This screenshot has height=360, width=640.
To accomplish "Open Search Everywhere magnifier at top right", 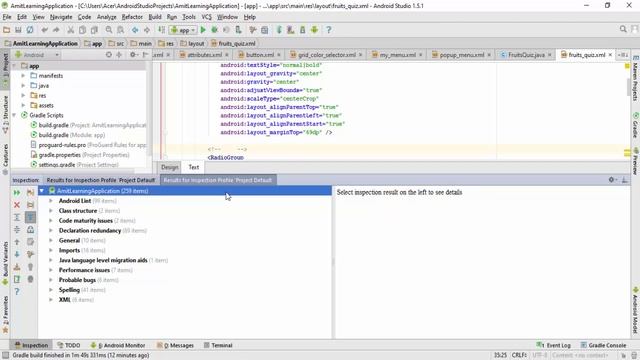I will point(623,29).
